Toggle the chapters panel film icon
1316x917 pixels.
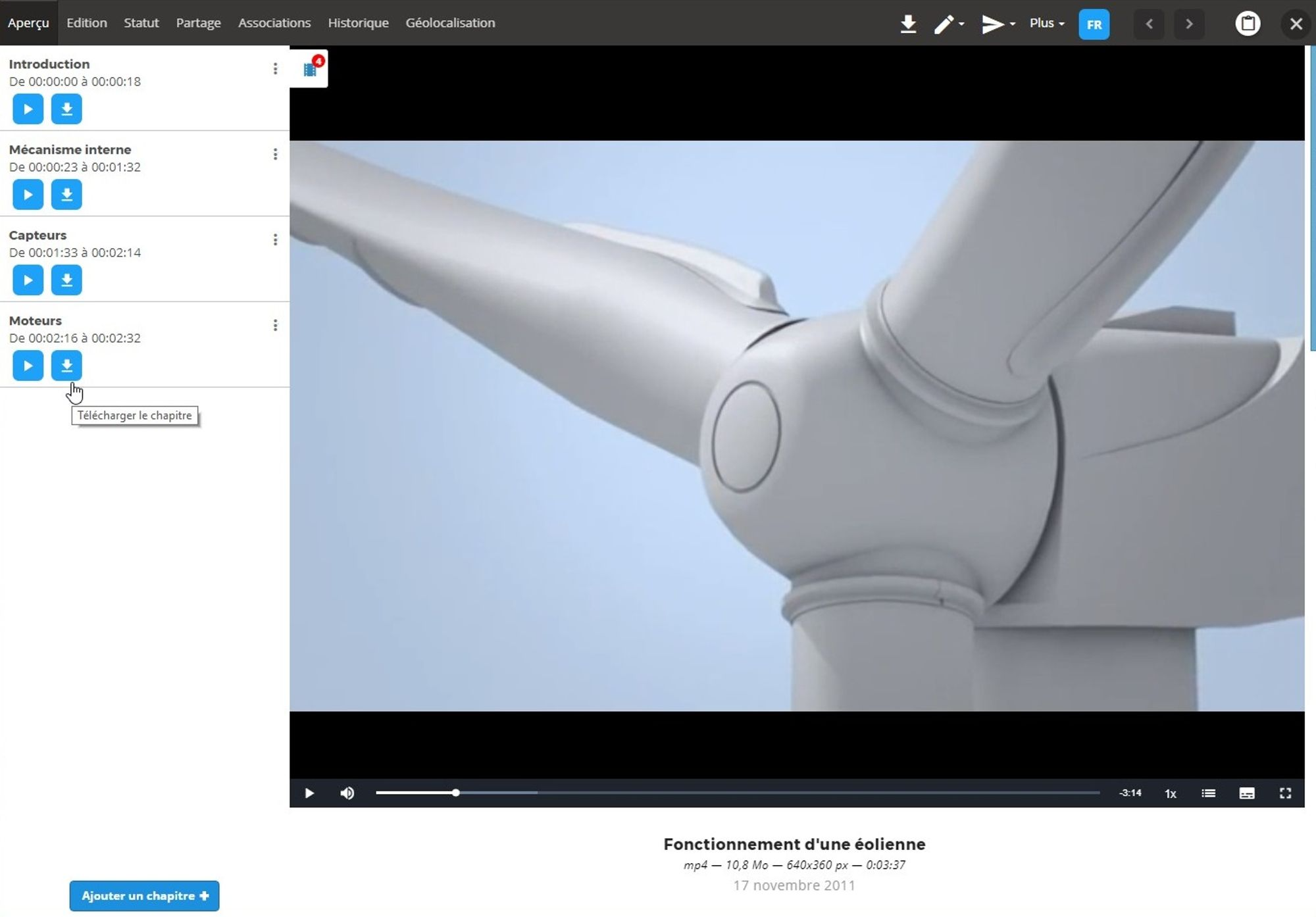point(310,69)
